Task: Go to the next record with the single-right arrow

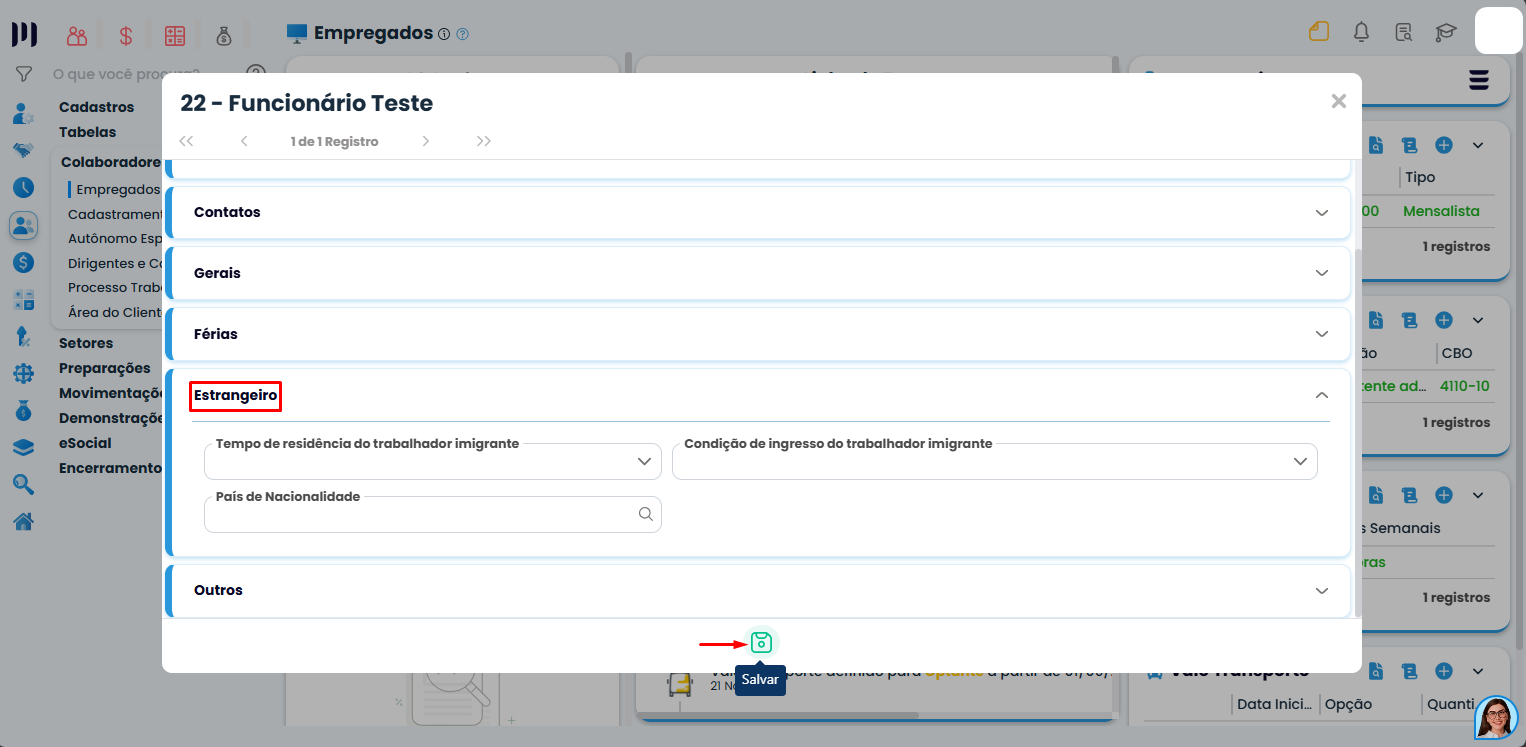Action: click(425, 141)
